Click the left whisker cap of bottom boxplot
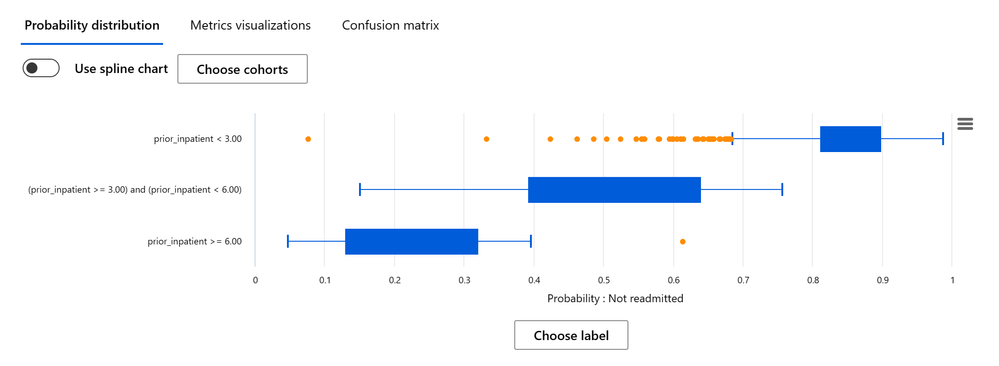 point(288,242)
